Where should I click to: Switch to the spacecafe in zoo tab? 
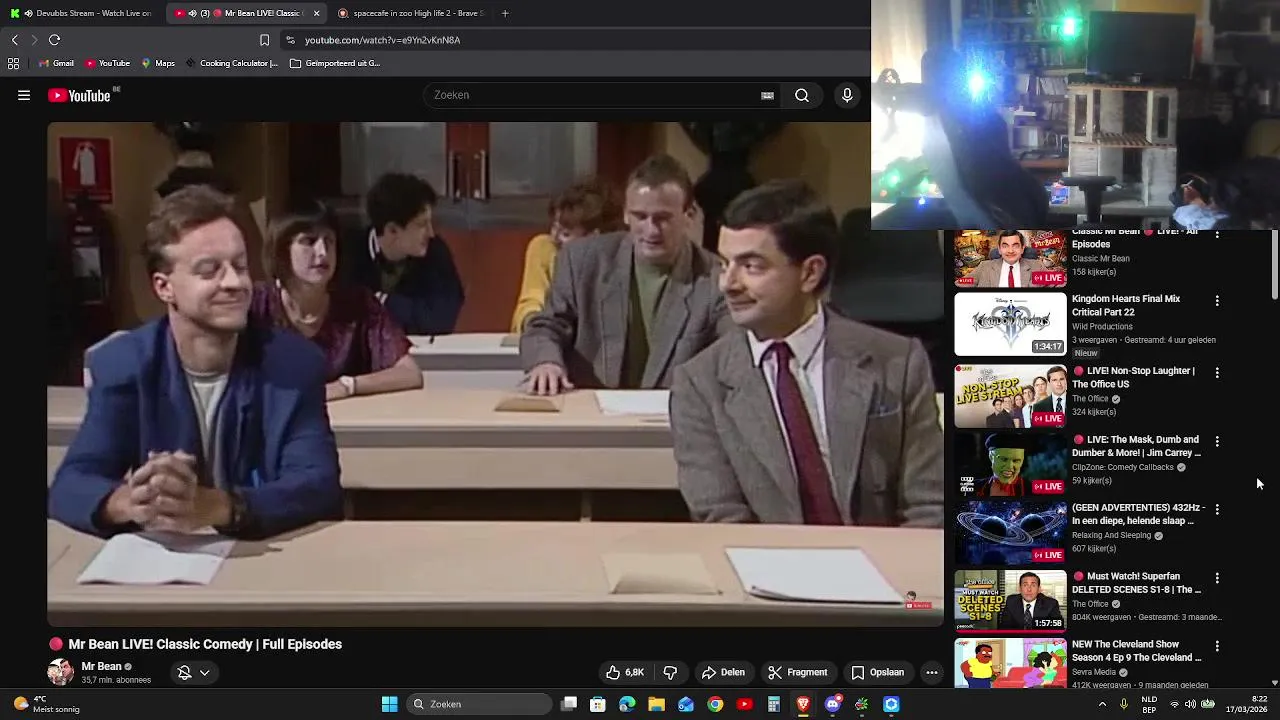(x=410, y=13)
